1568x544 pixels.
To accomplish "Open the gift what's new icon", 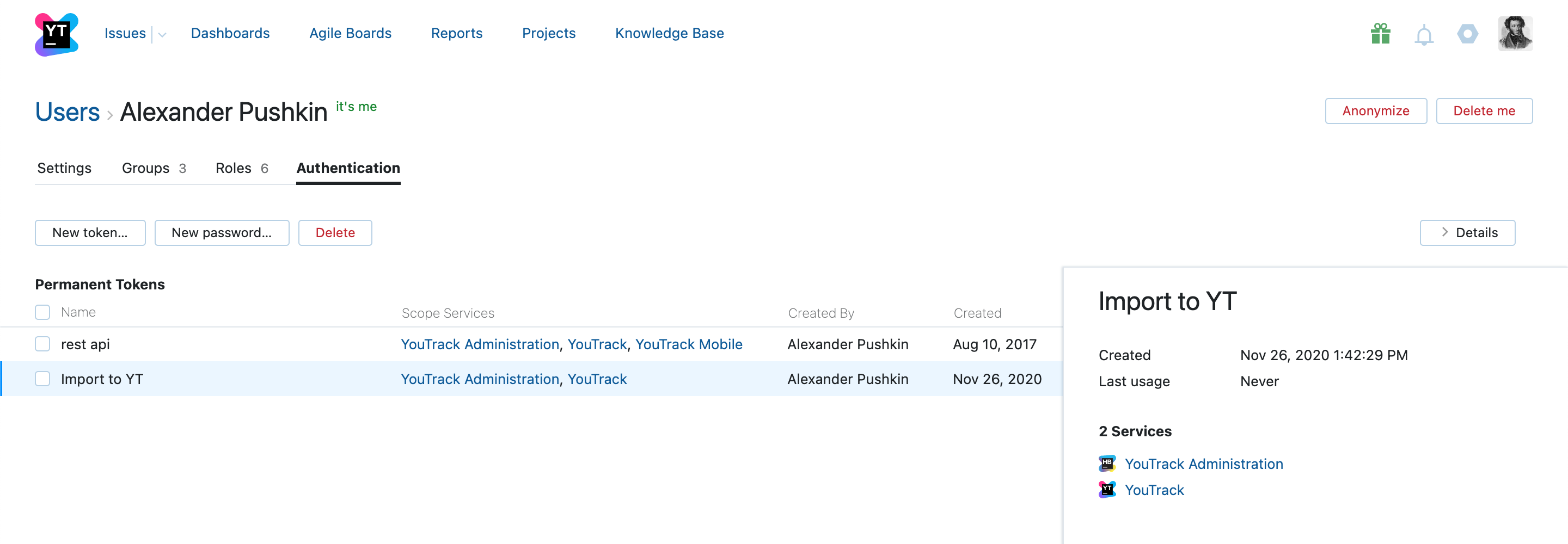I will (1380, 34).
